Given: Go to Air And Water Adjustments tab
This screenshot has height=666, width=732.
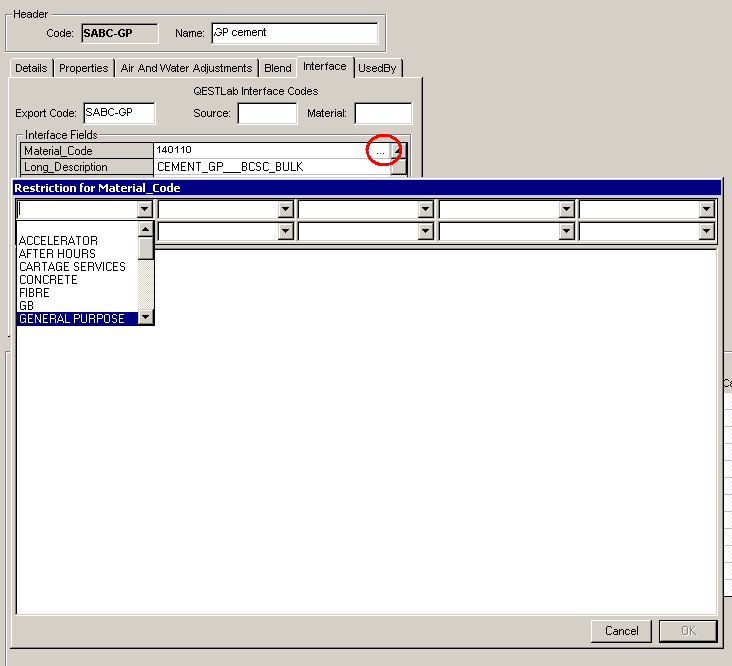Looking at the screenshot, I should tap(186, 68).
